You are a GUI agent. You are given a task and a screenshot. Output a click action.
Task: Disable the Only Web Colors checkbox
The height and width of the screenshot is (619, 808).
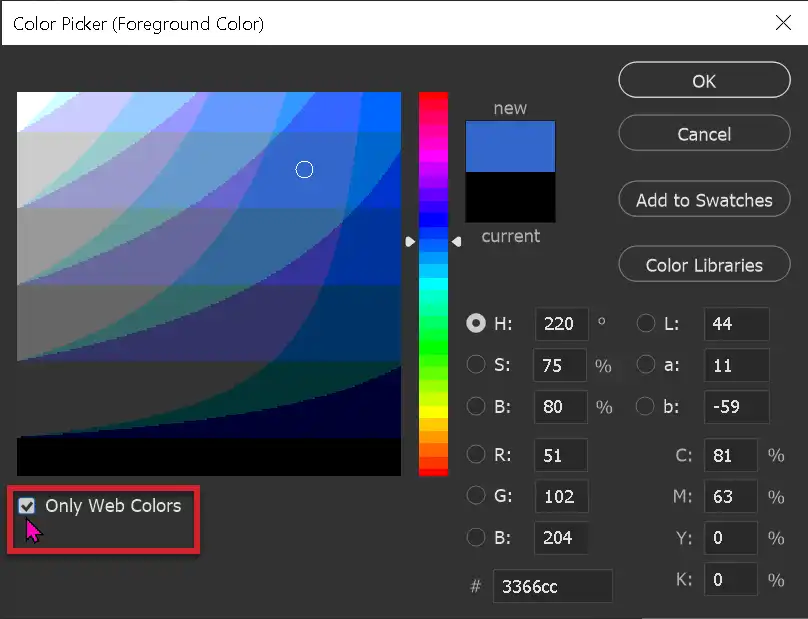point(27,507)
